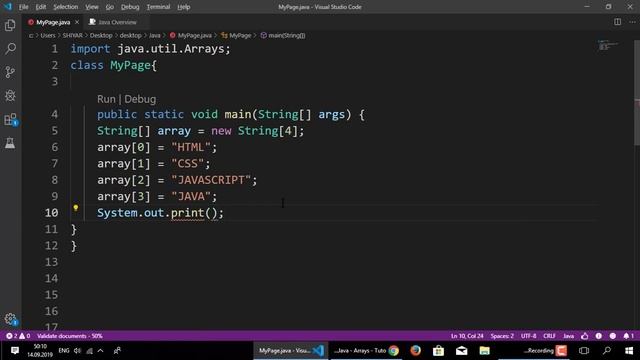Click the volume speaker tray icon
Image resolution: width=640 pixels, height=360 pixels.
point(78,350)
